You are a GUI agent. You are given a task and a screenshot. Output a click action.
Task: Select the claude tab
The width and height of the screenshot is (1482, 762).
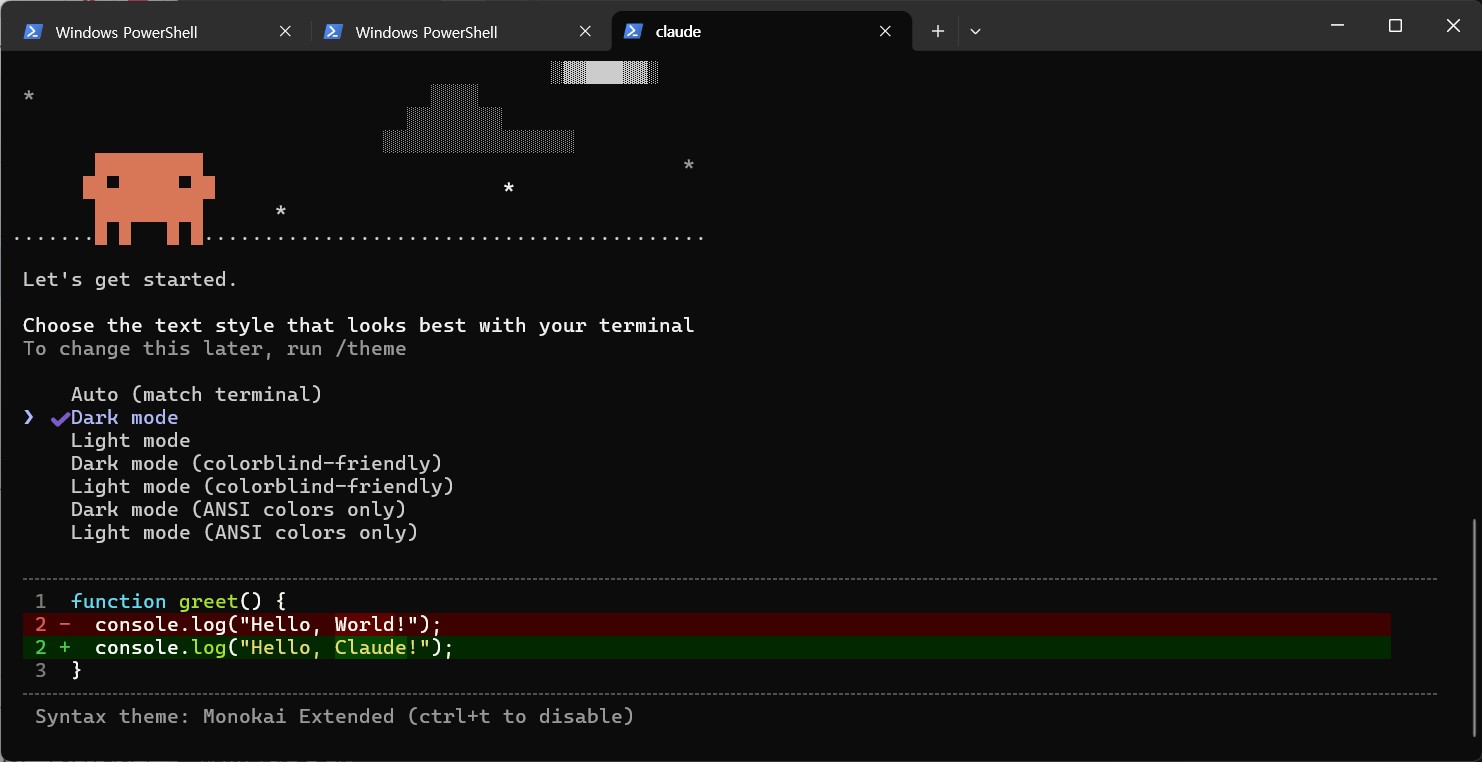760,32
